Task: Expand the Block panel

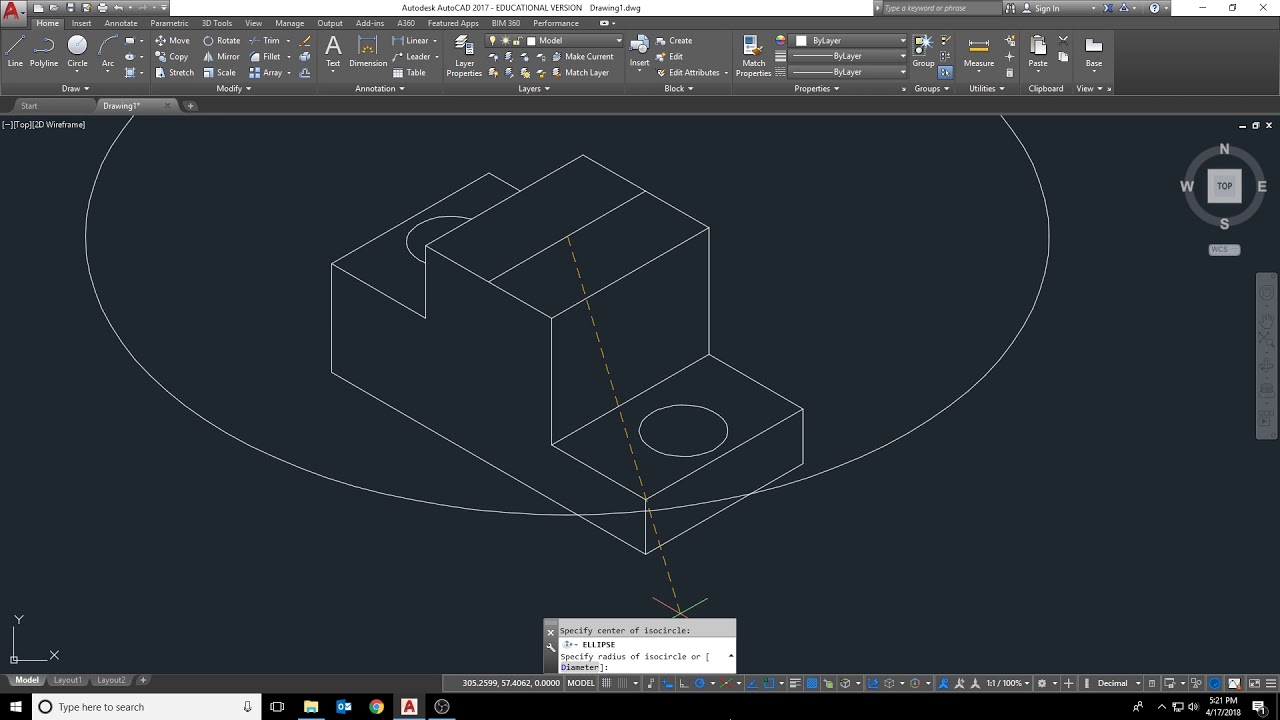Action: coord(678,88)
